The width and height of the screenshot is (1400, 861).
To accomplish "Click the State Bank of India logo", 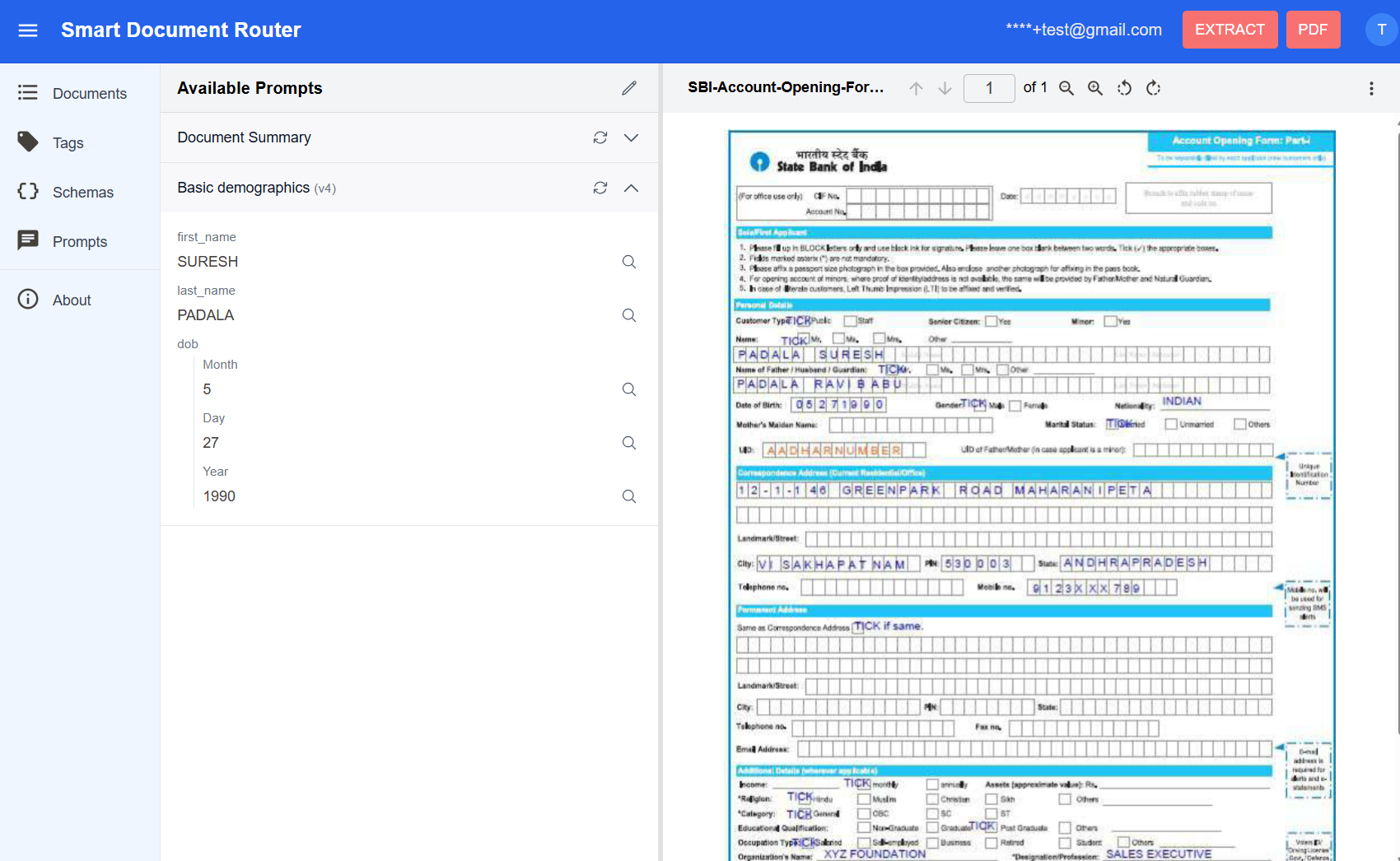I will [759, 161].
